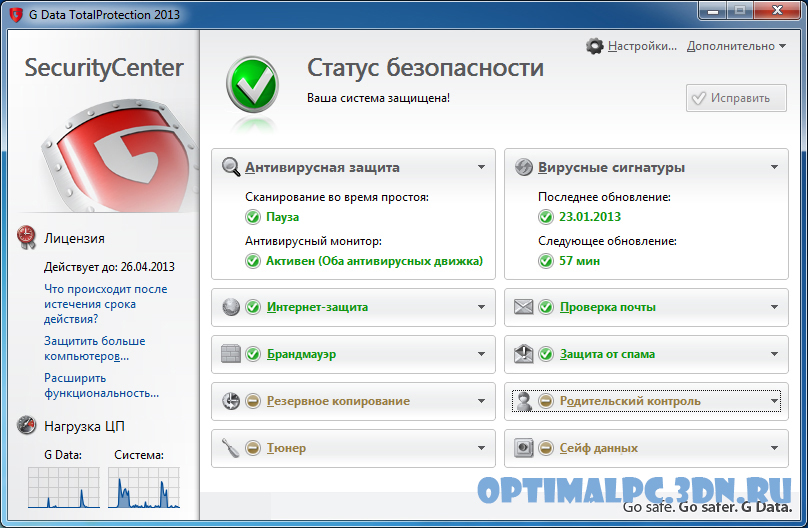Click the G Data CPU load graph

64,488
